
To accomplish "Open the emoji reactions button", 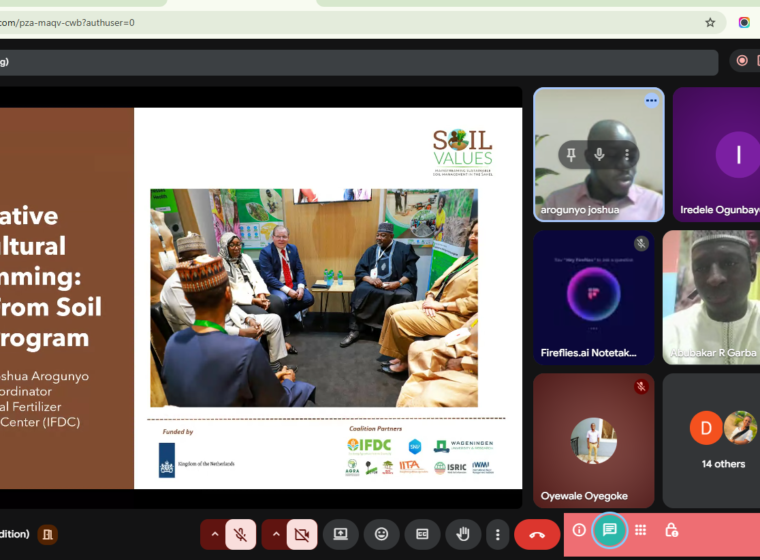I will 381,535.
